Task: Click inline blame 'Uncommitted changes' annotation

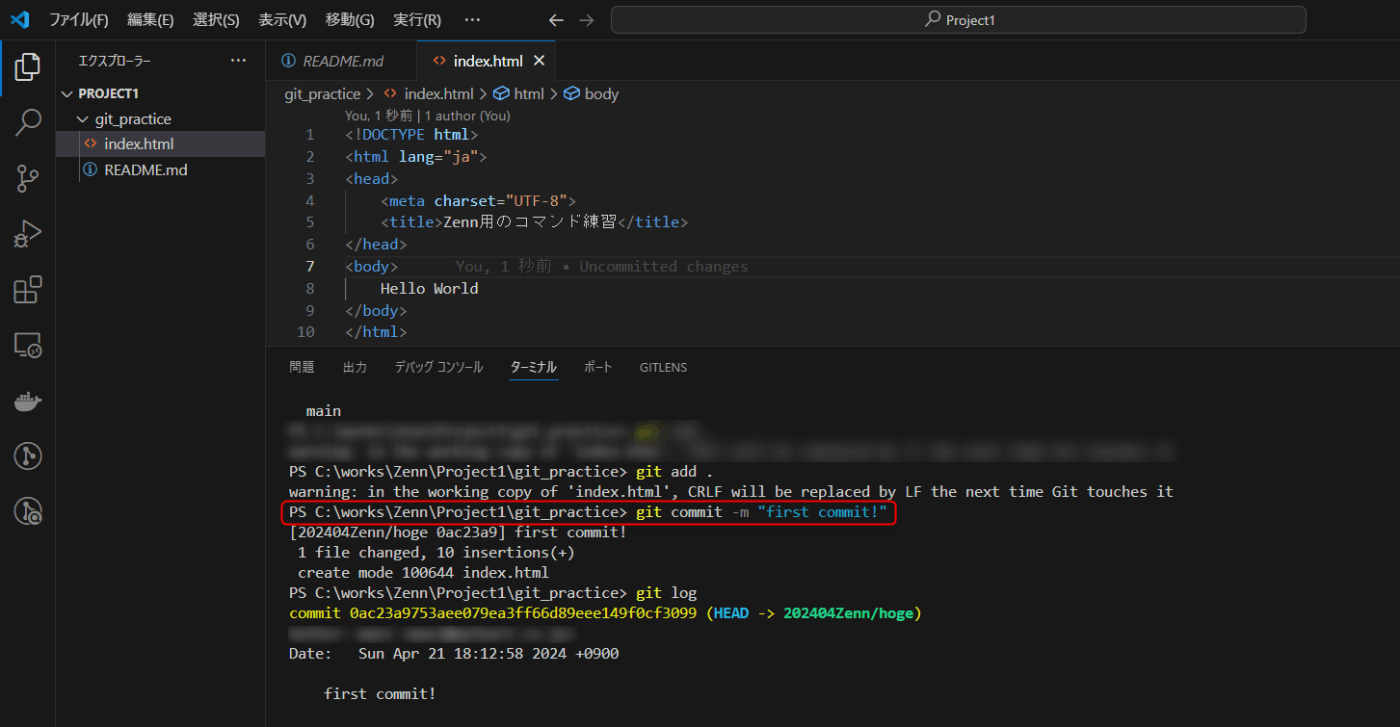Action: point(602,266)
